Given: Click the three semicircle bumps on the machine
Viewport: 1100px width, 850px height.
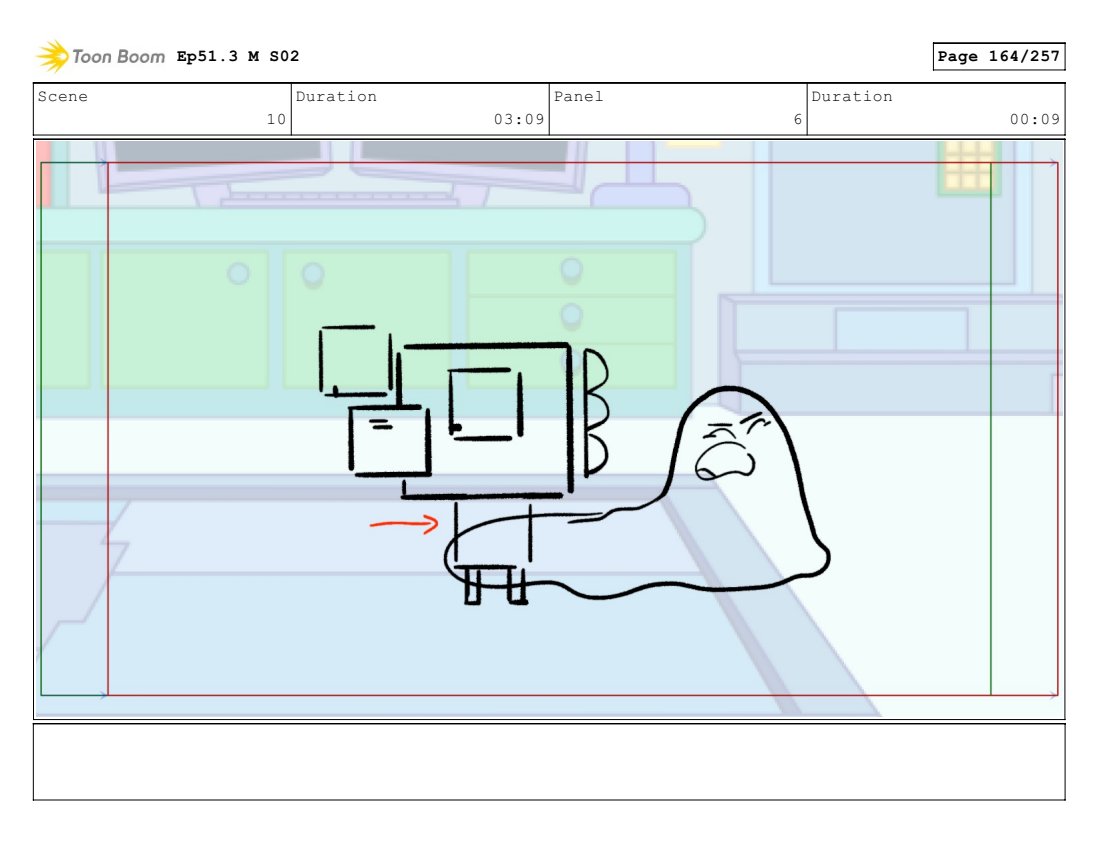Looking at the screenshot, I should click(x=595, y=412).
